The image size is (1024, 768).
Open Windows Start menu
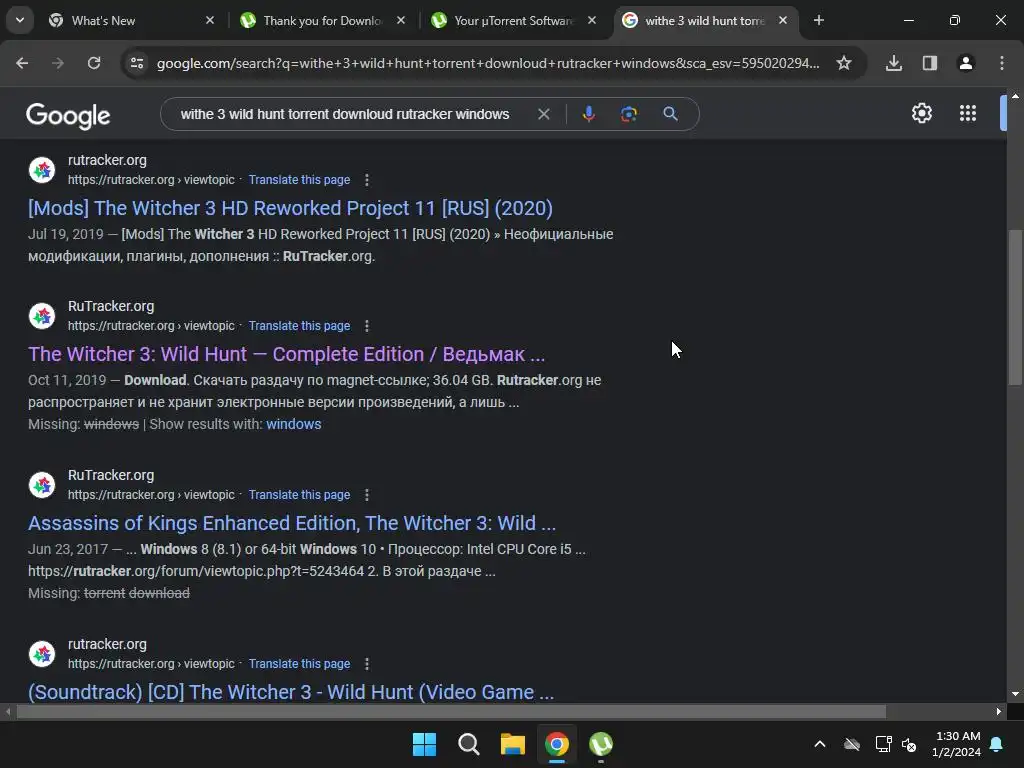[424, 744]
